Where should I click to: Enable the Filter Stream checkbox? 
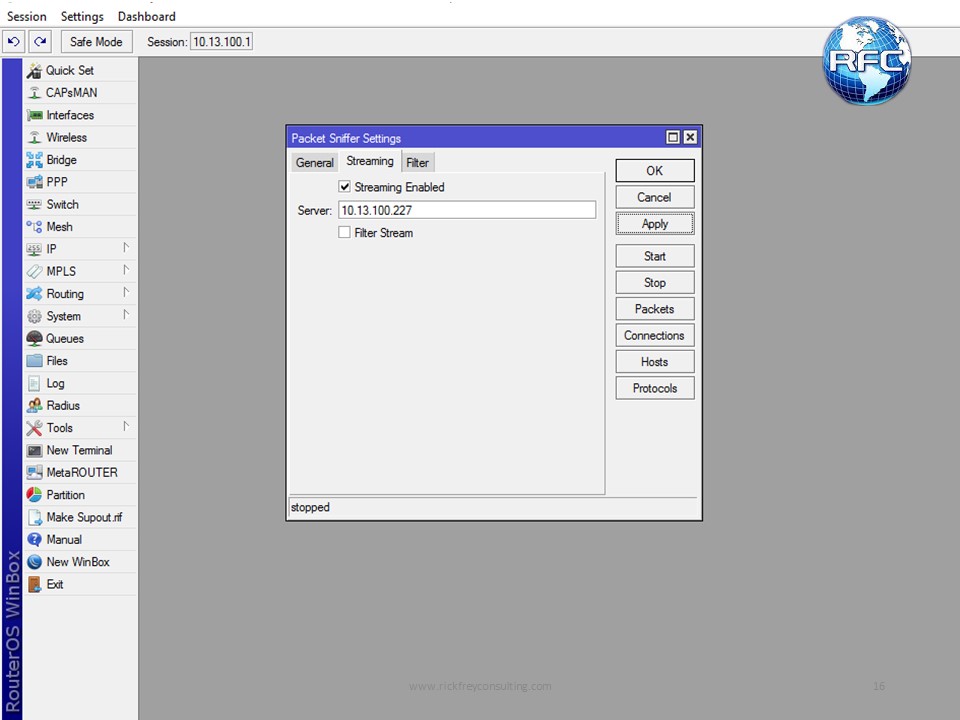[345, 233]
